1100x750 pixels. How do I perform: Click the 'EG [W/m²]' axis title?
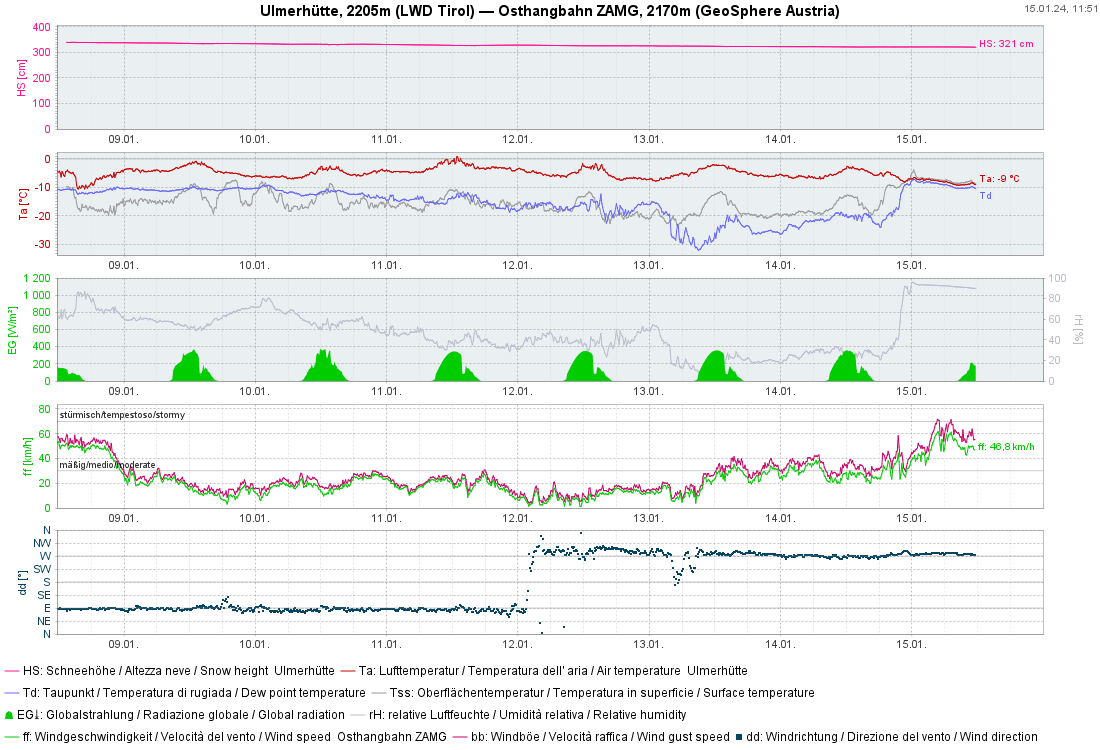tap(13, 330)
